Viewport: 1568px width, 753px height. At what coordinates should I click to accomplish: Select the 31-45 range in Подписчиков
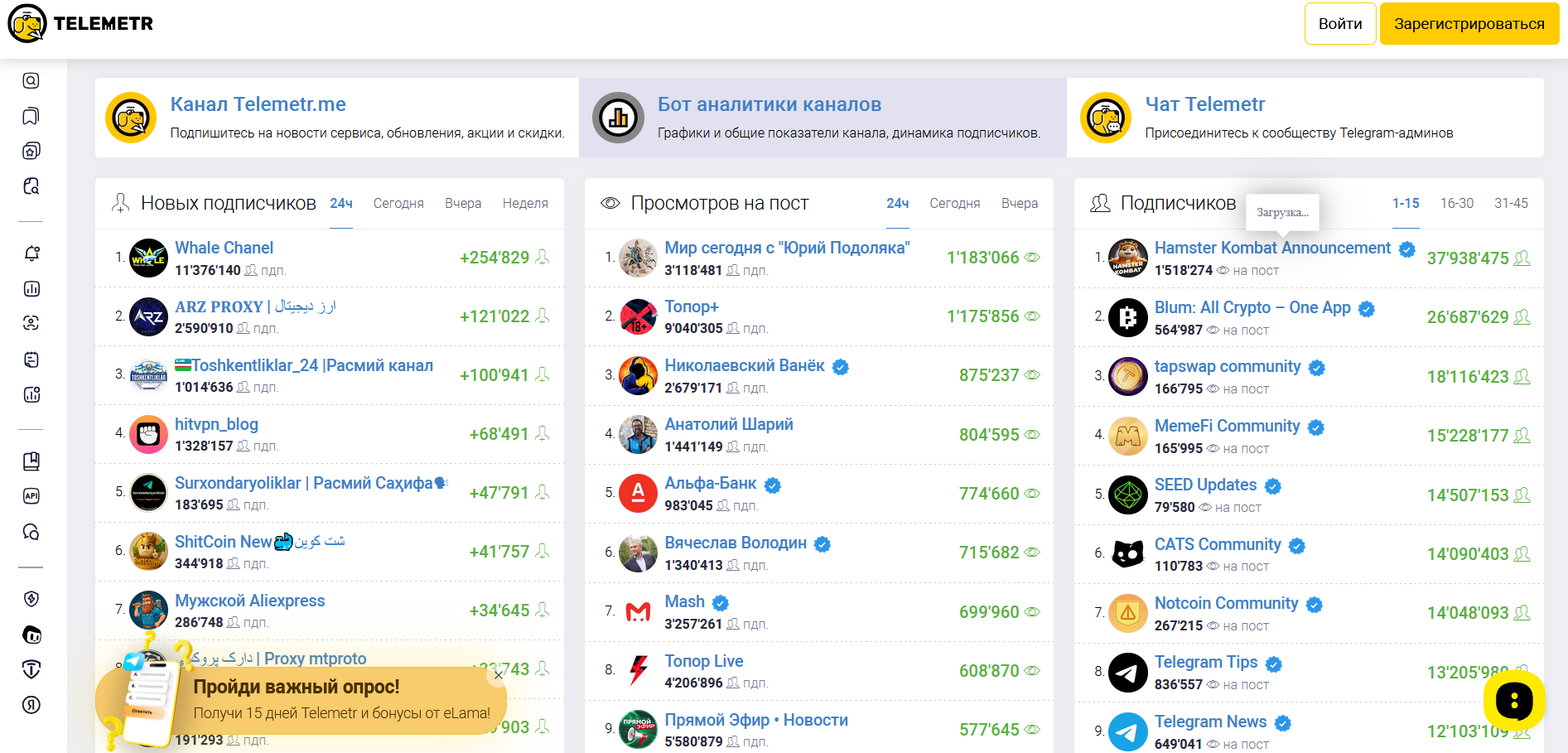[x=1512, y=203]
